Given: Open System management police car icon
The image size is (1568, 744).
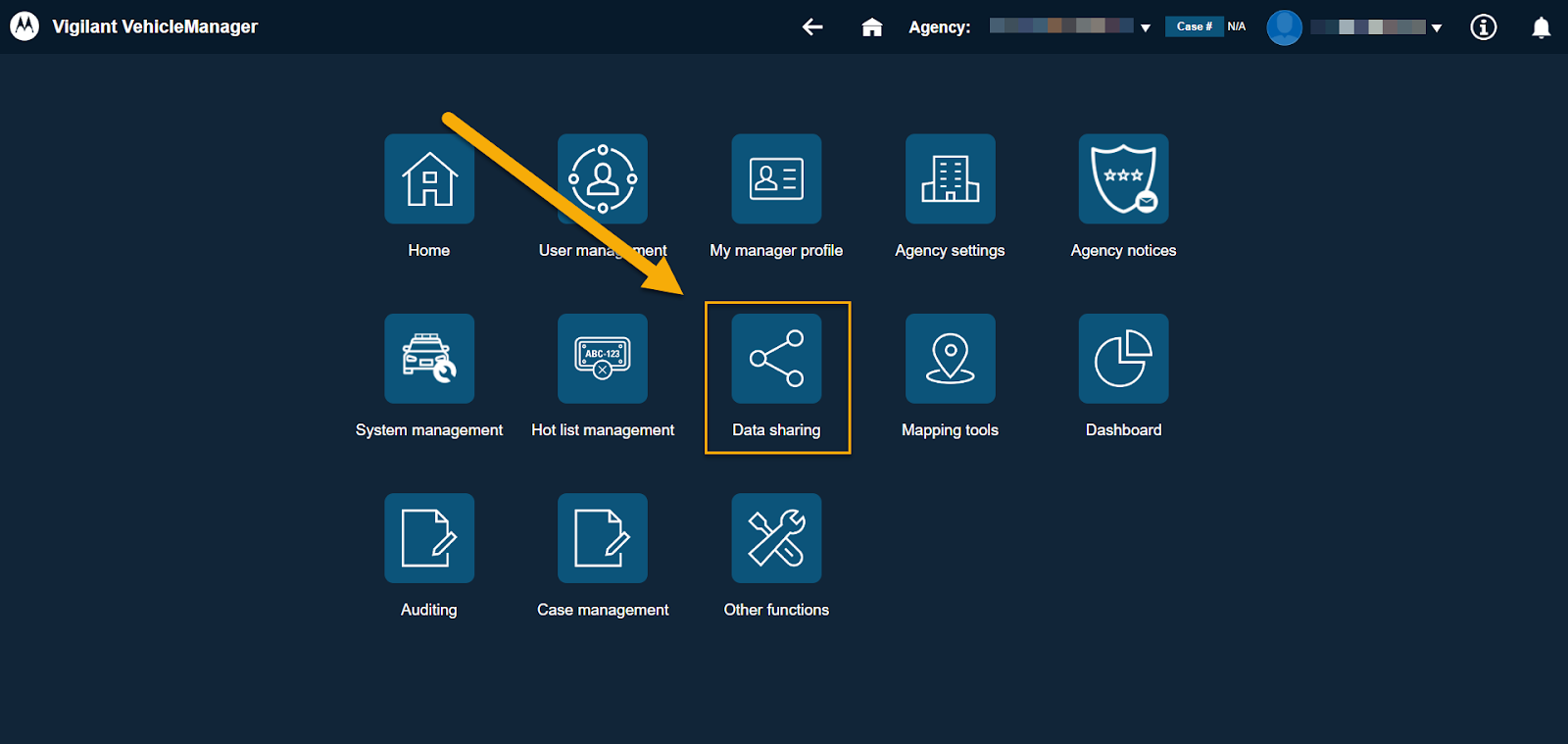Looking at the screenshot, I should click(429, 359).
